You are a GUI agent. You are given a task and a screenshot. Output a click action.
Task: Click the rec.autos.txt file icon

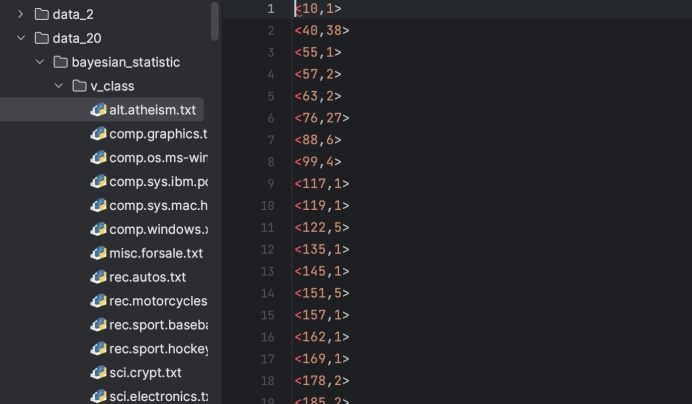(x=98, y=277)
